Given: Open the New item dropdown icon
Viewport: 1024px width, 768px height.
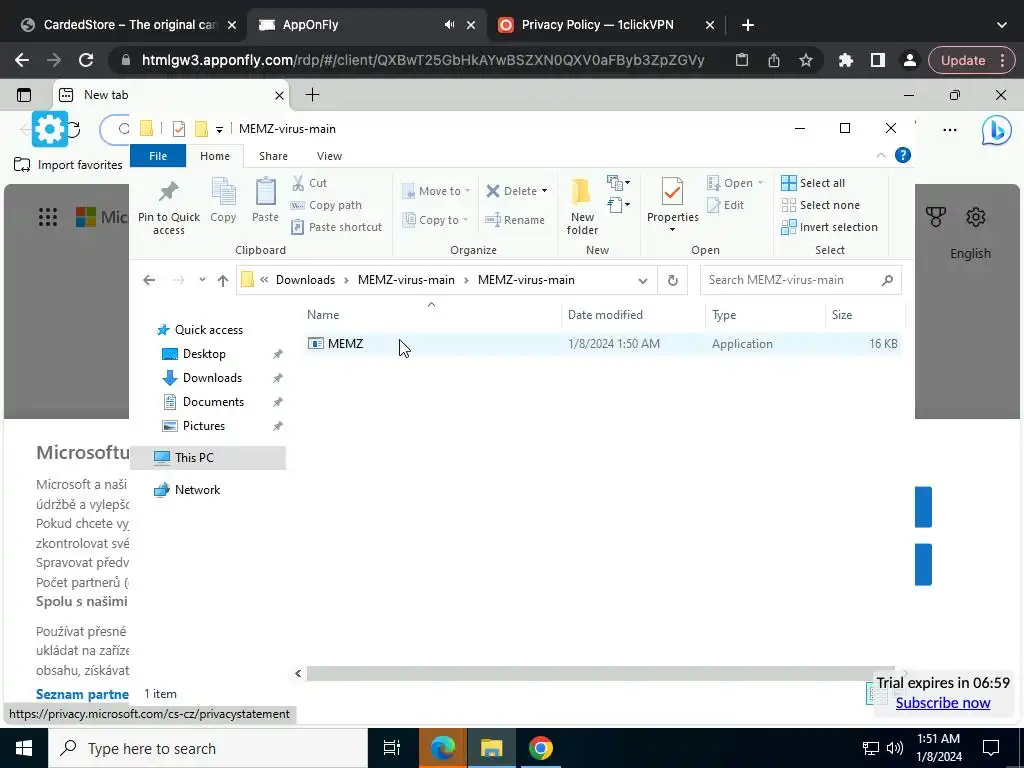Looking at the screenshot, I should pos(618,182).
